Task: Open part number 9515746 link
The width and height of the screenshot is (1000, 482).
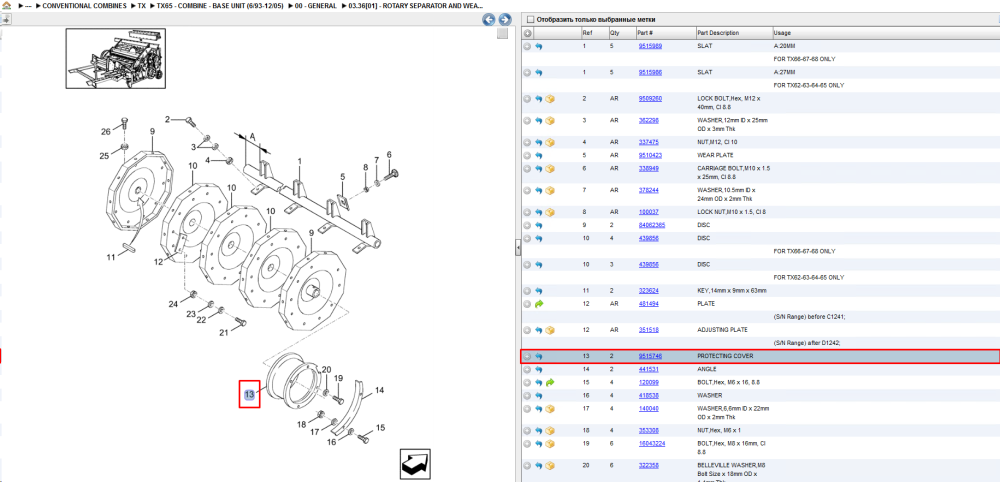Action: pyautogui.click(x=650, y=356)
